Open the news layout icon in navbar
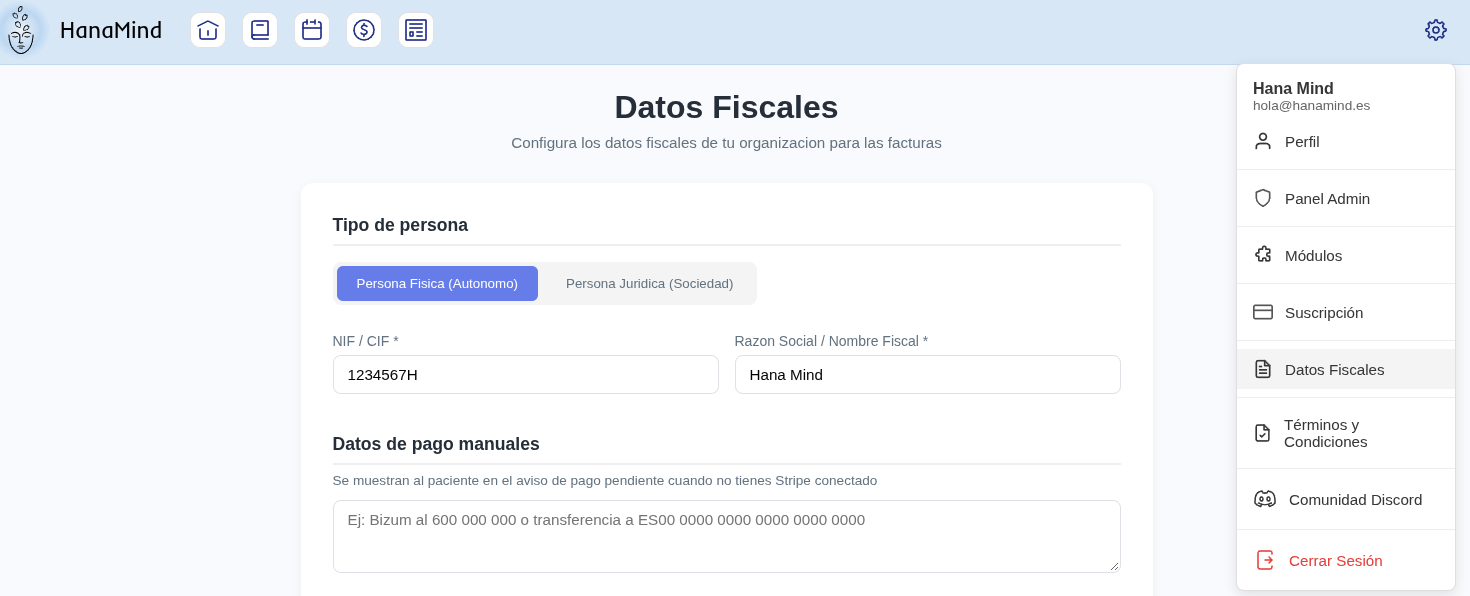 pos(416,30)
